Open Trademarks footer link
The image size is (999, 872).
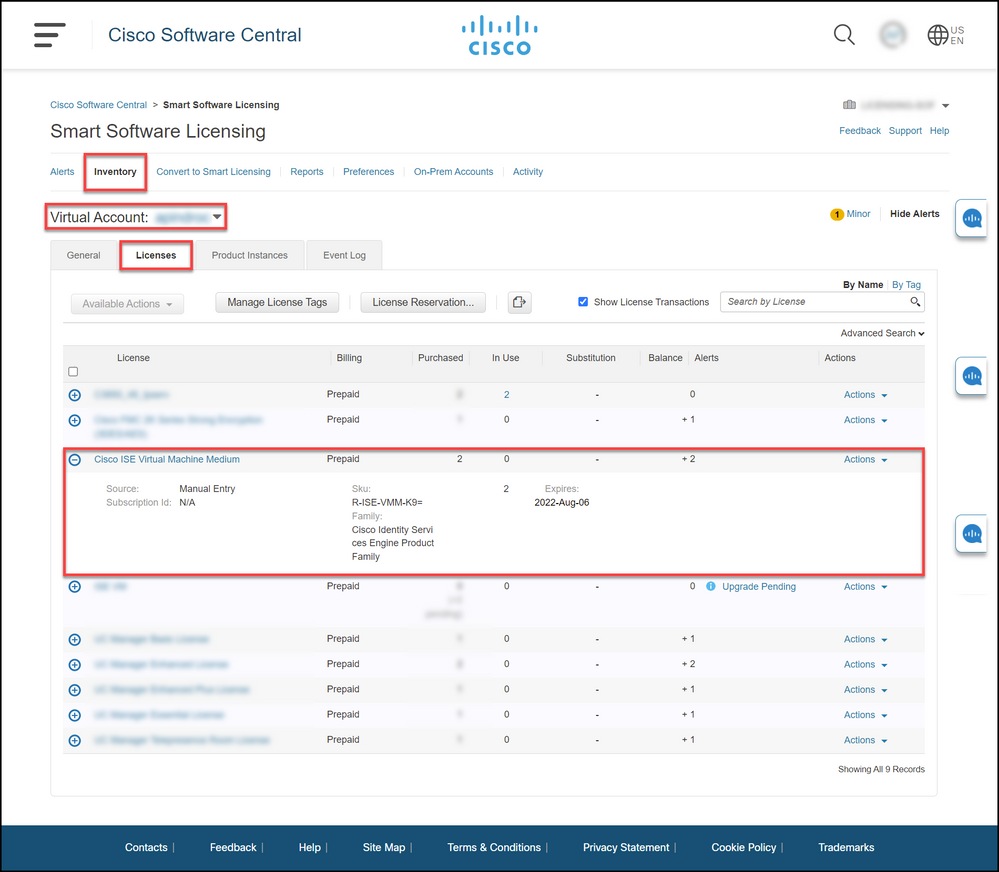tap(846, 847)
